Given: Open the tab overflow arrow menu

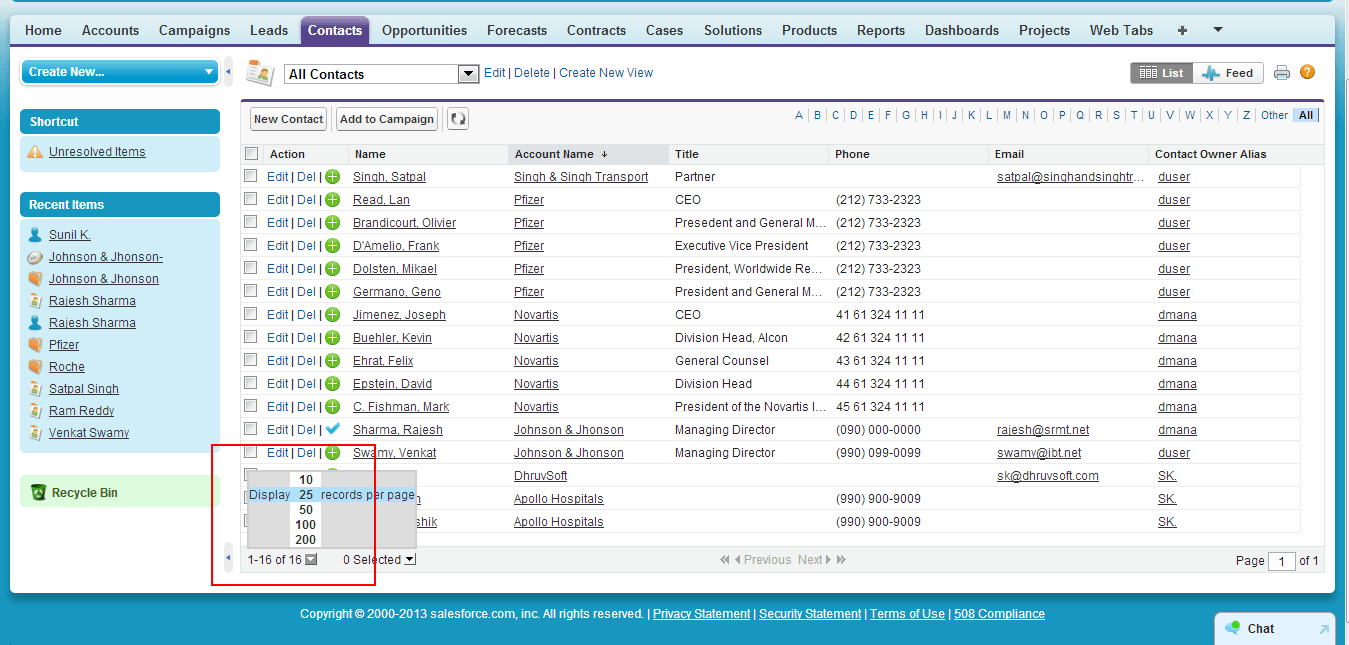Looking at the screenshot, I should (1218, 30).
